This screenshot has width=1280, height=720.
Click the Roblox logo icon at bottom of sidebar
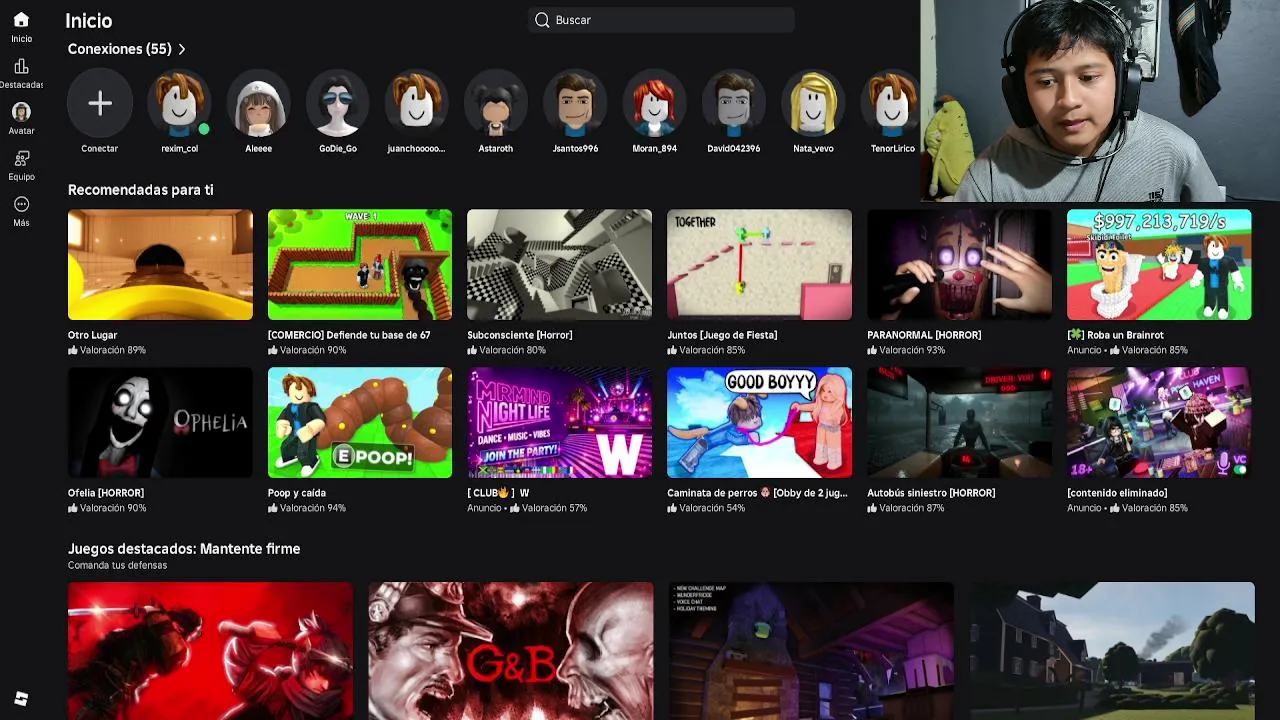[21, 699]
